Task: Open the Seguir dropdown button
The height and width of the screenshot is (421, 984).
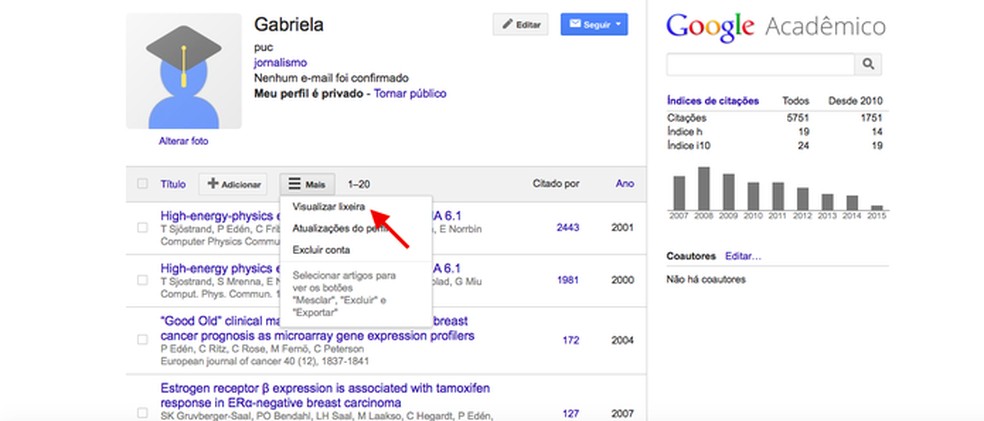Action: pyautogui.click(x=593, y=24)
